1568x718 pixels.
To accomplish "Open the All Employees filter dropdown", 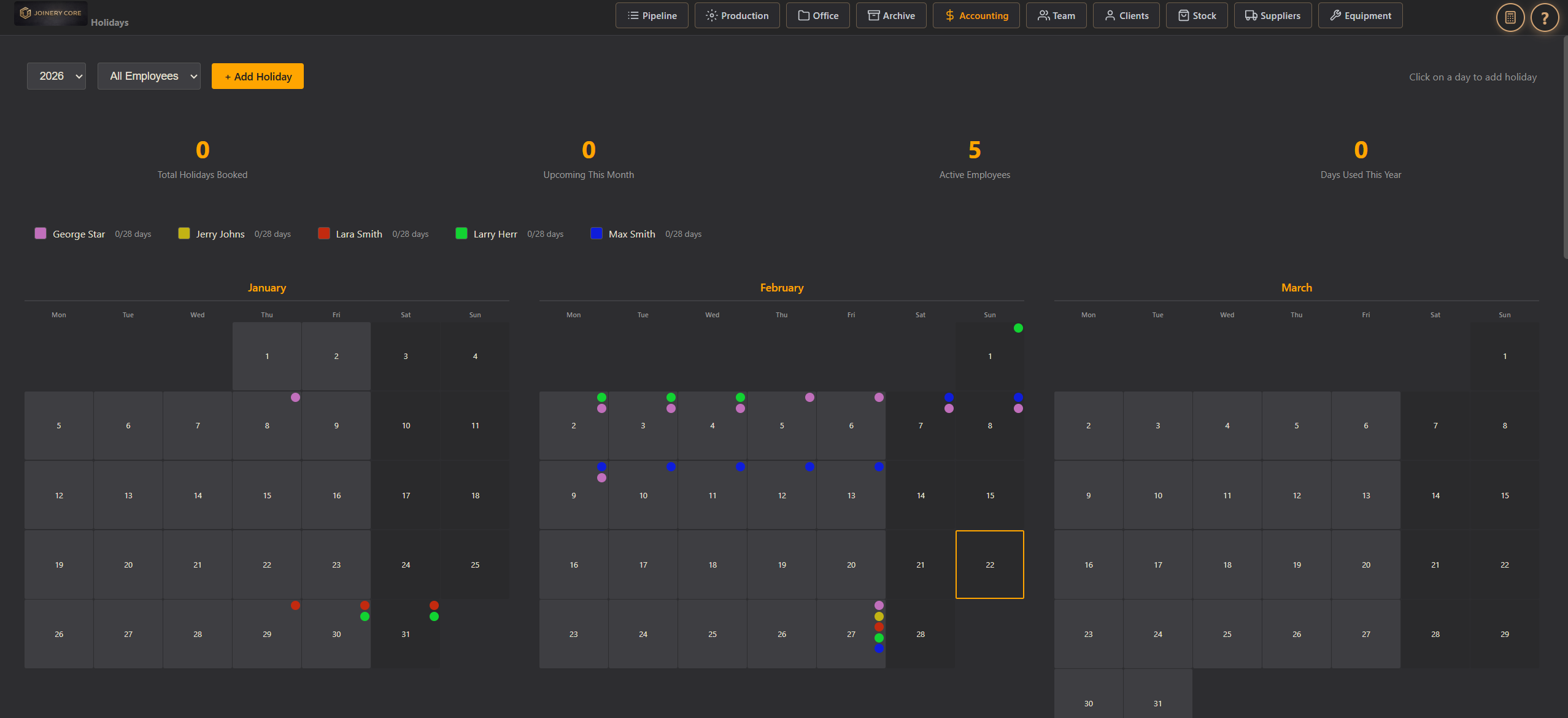I will point(149,76).
